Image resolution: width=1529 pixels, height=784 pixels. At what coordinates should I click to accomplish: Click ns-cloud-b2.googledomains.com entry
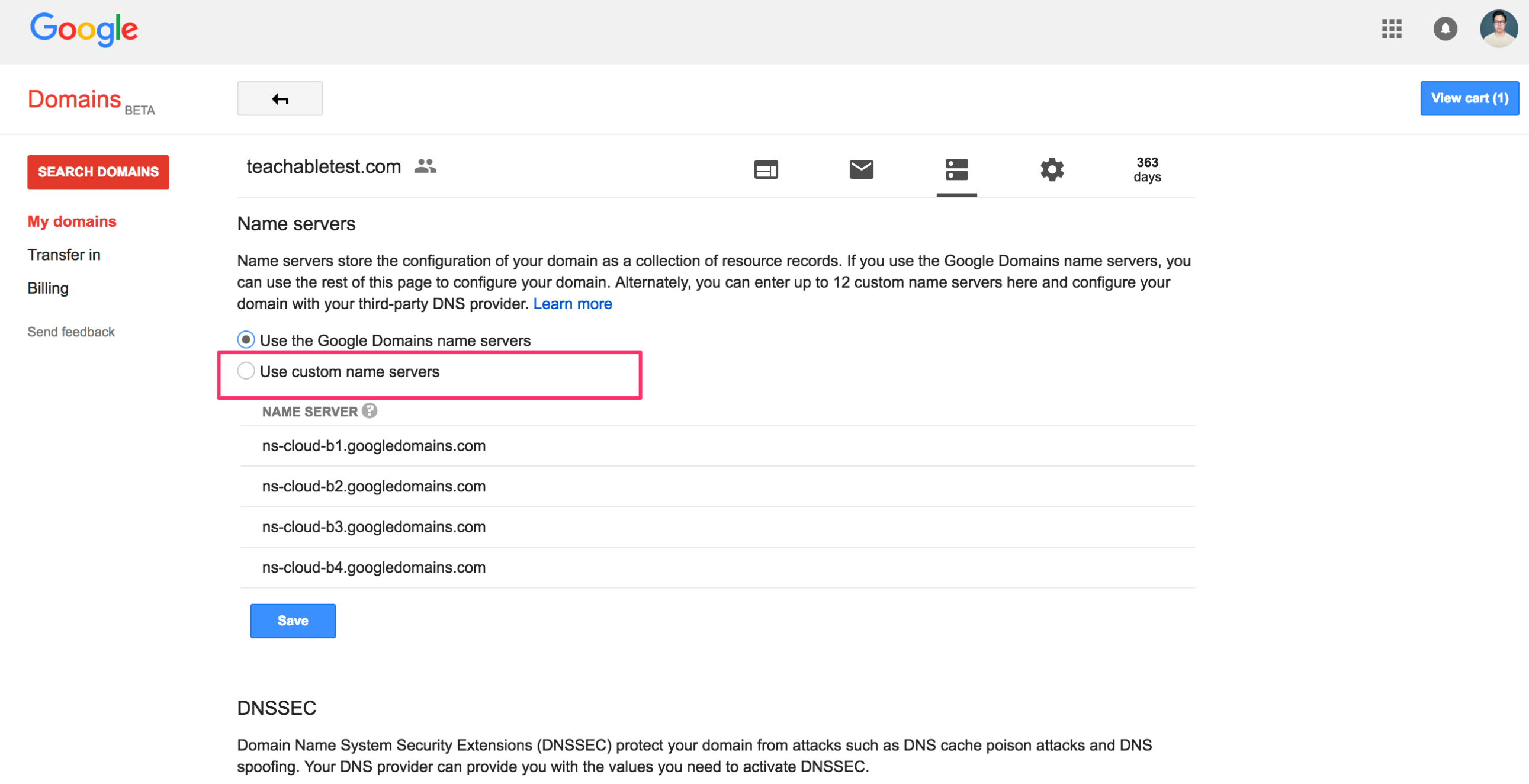tap(373, 486)
